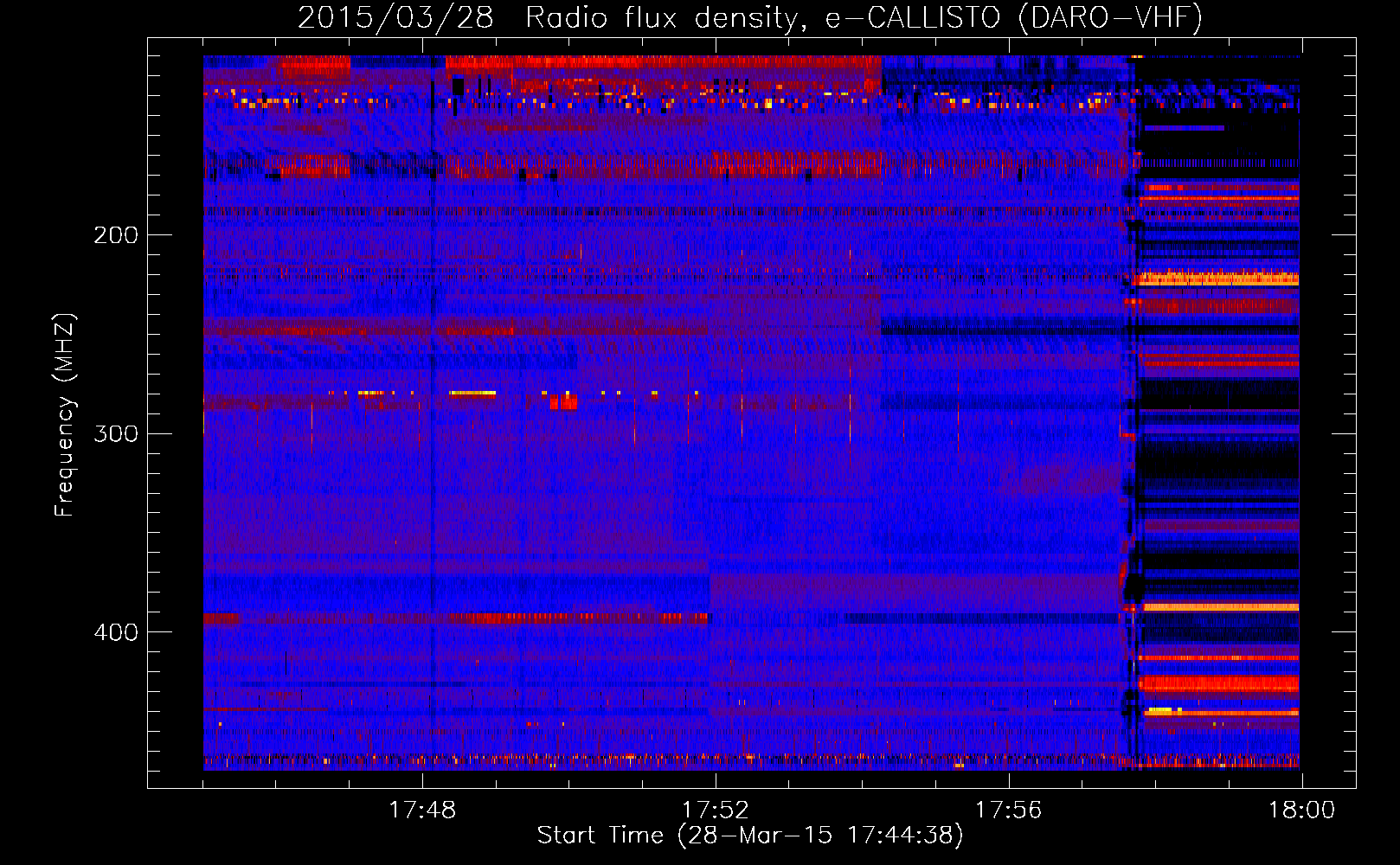1400x865 pixels.
Task: Click the 400 frequency tick label
Action: 116,632
